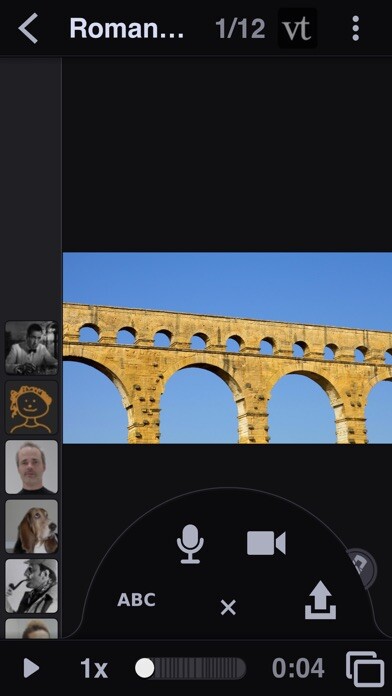Tap the aqueduct slide image
The height and width of the screenshot is (696, 392).
point(227,348)
